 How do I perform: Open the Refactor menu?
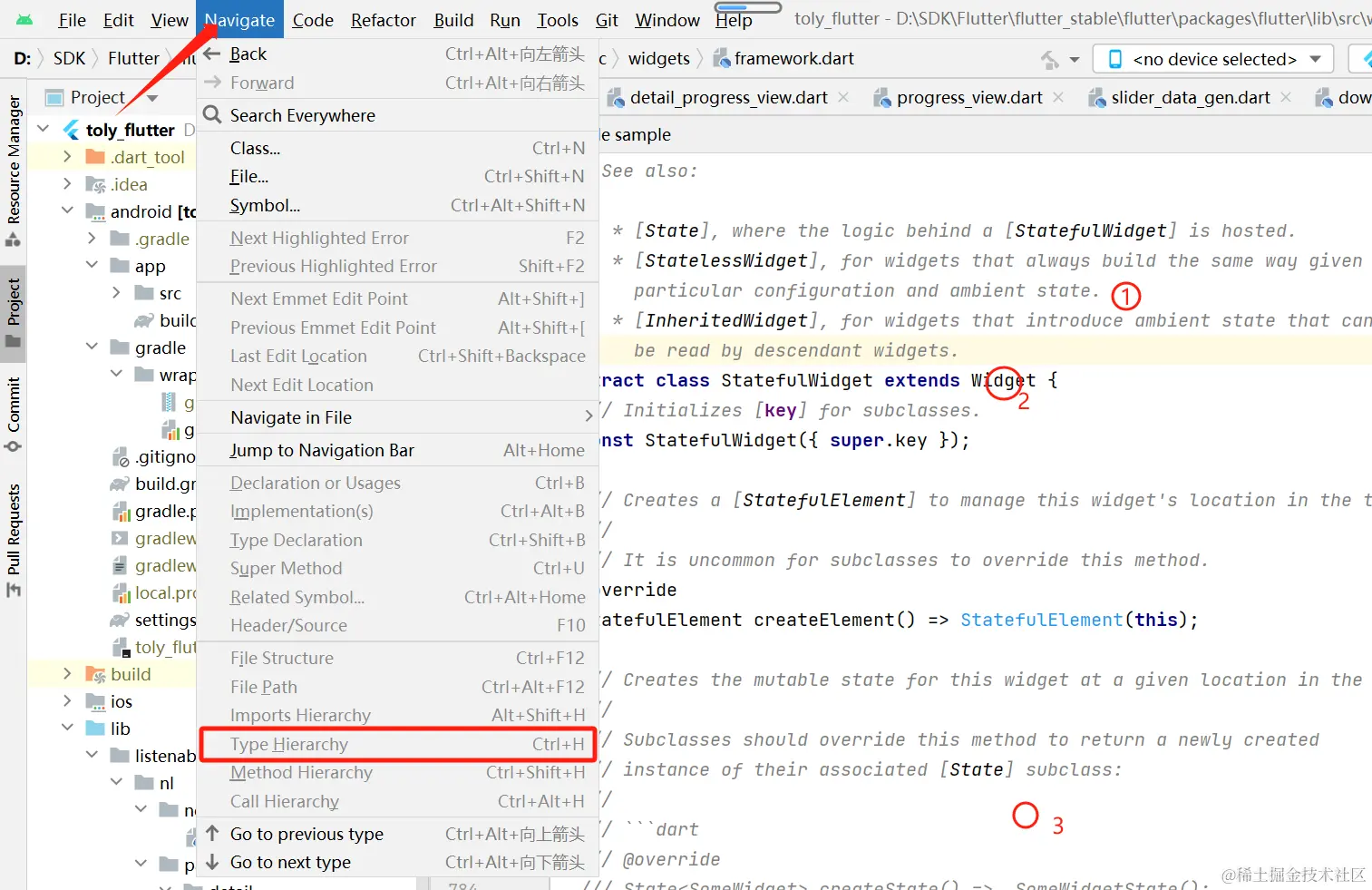coord(384,20)
